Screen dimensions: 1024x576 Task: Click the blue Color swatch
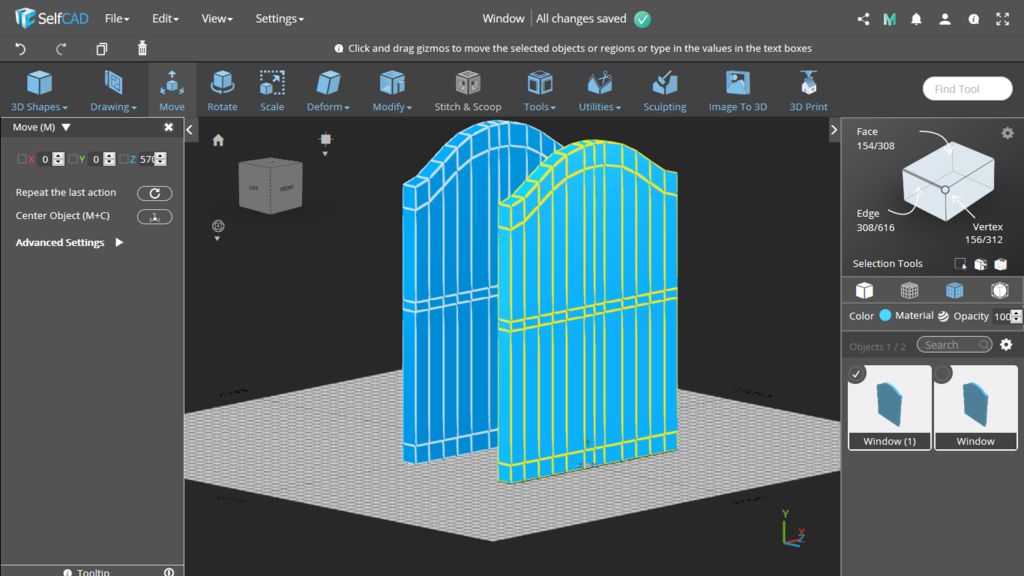click(x=885, y=316)
